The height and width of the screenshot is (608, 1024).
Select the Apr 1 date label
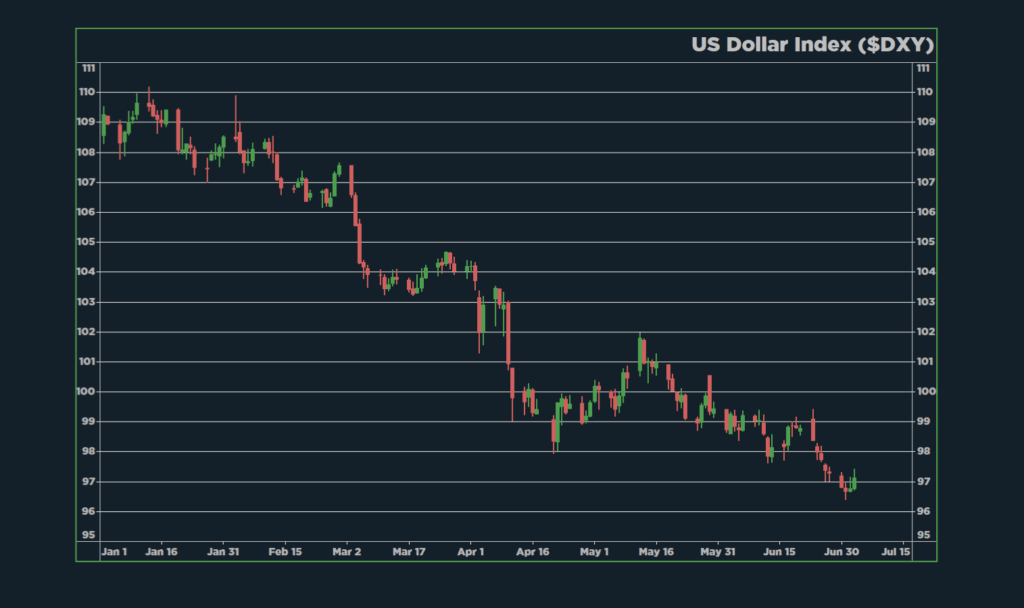coord(471,552)
